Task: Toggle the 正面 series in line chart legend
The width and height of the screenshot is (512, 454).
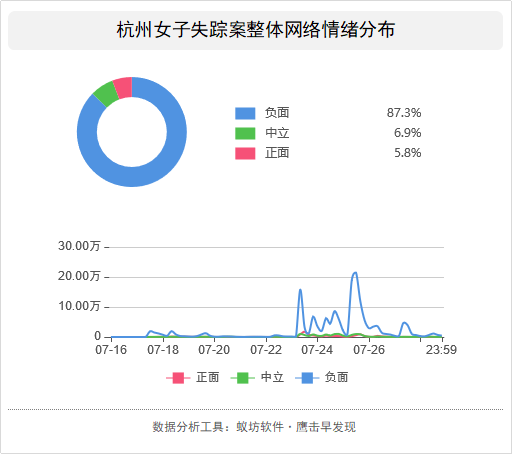Action: click(193, 378)
